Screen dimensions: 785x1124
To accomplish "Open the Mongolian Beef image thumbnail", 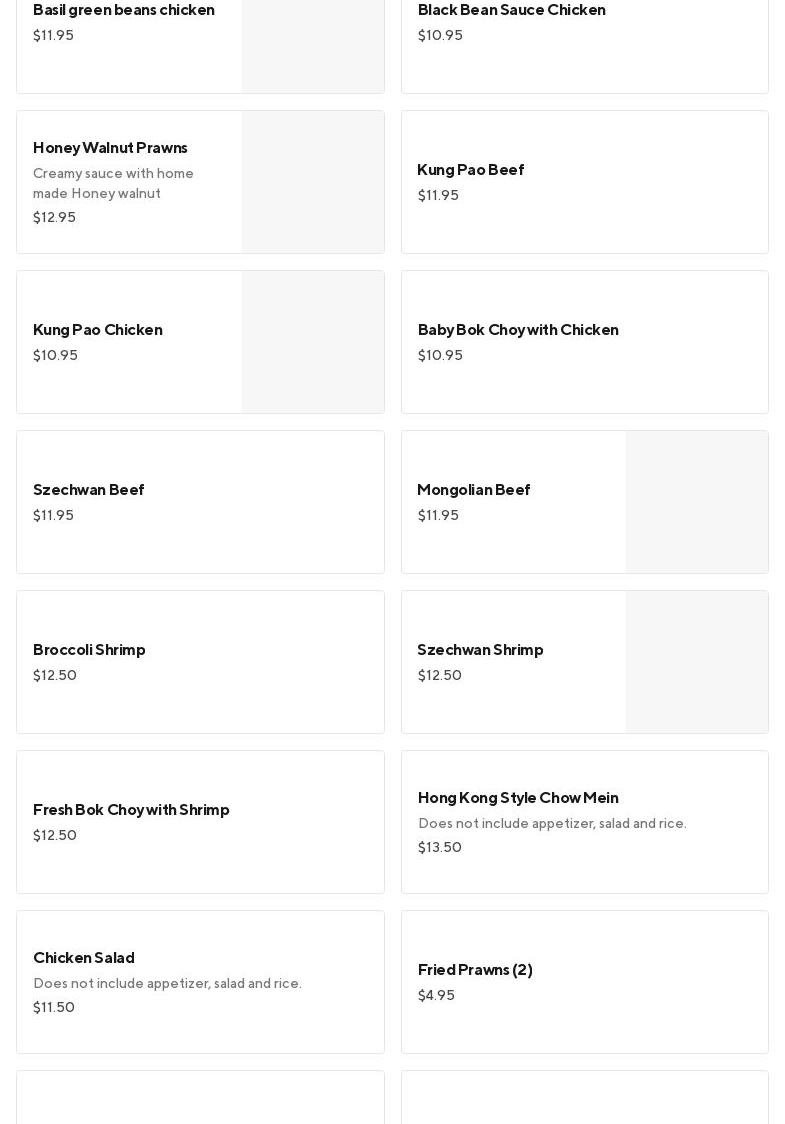I will coord(696,502).
